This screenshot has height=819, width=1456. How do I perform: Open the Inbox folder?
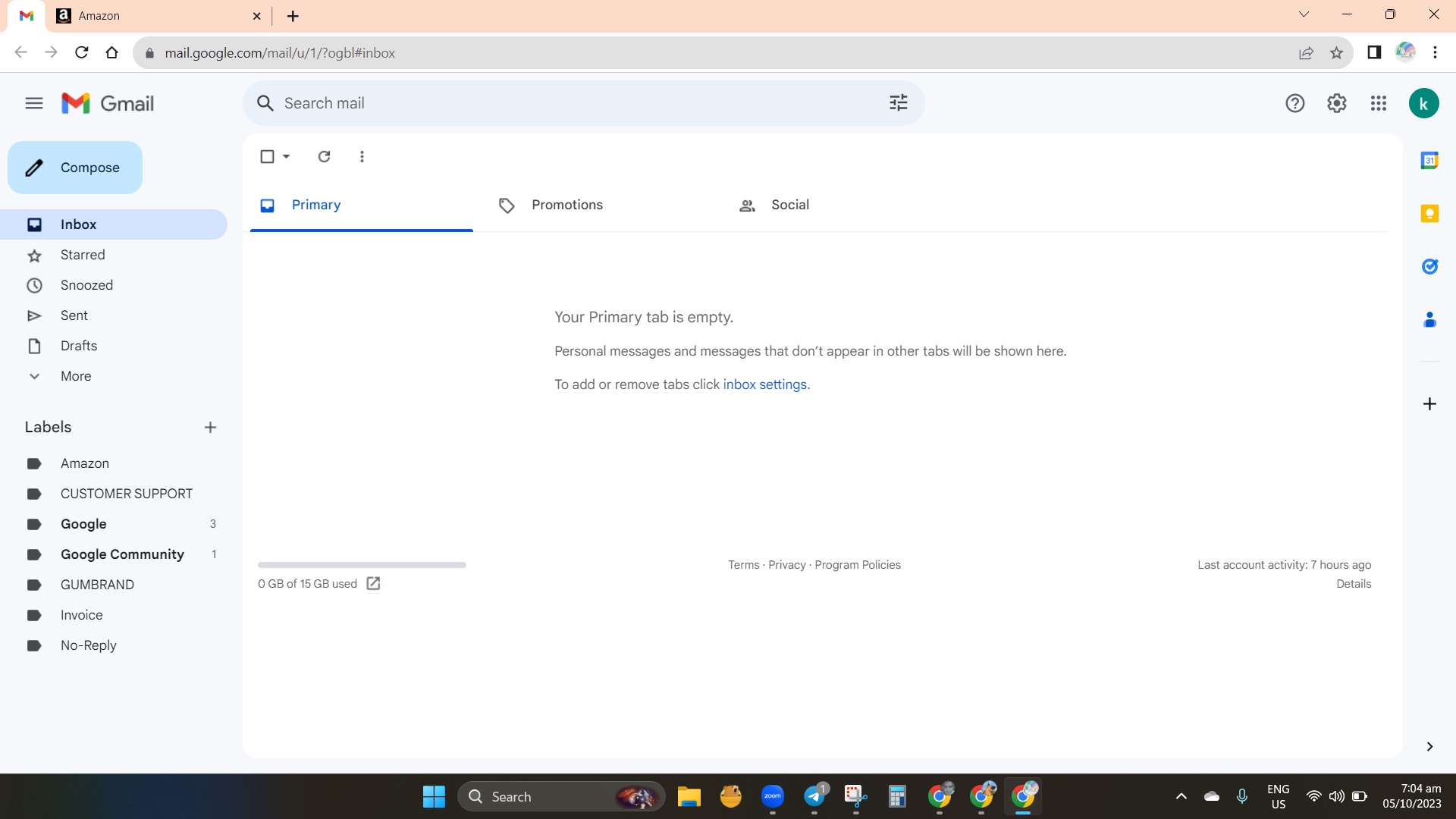click(x=114, y=224)
